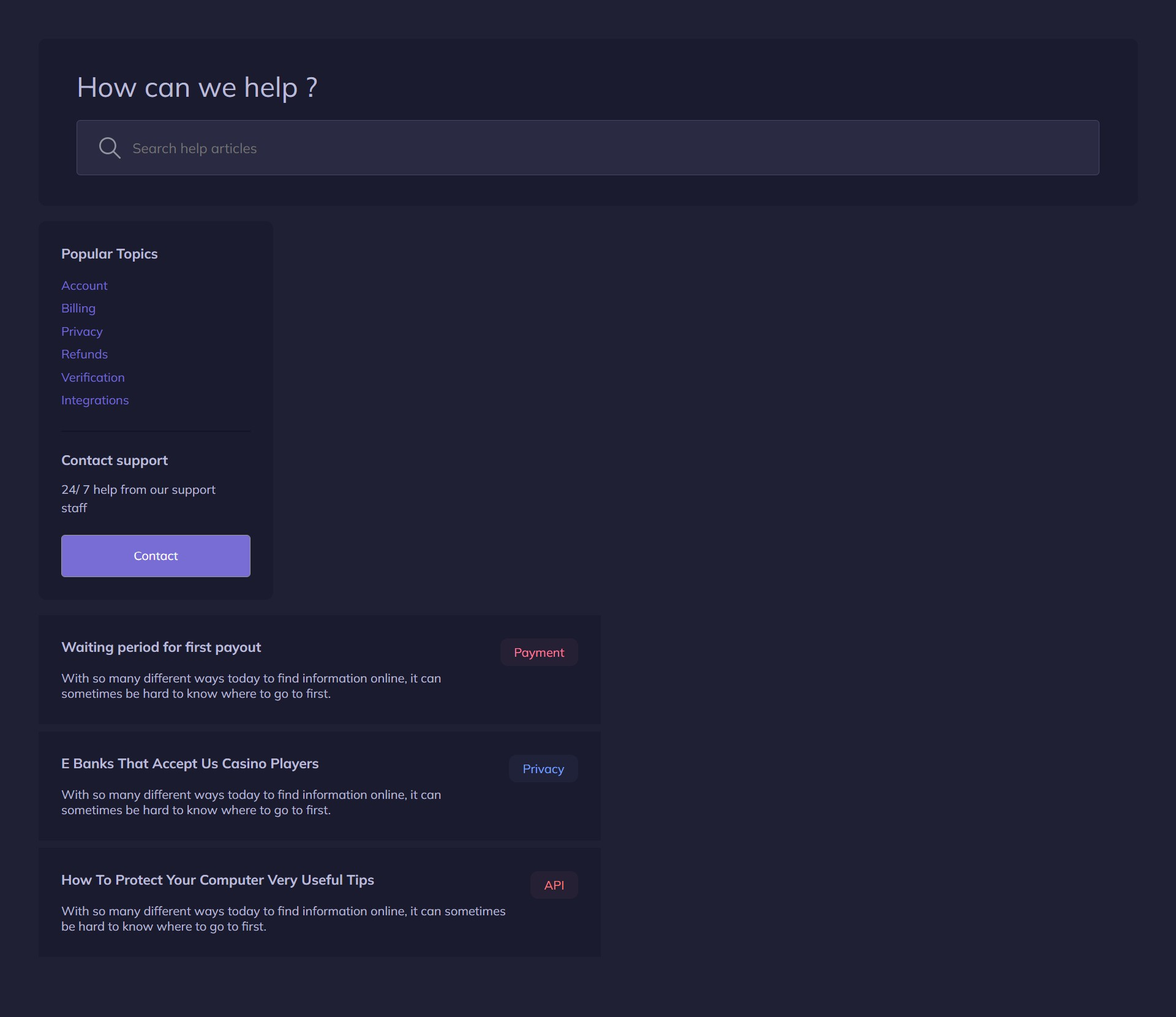Open the Billing help topic

(x=78, y=308)
